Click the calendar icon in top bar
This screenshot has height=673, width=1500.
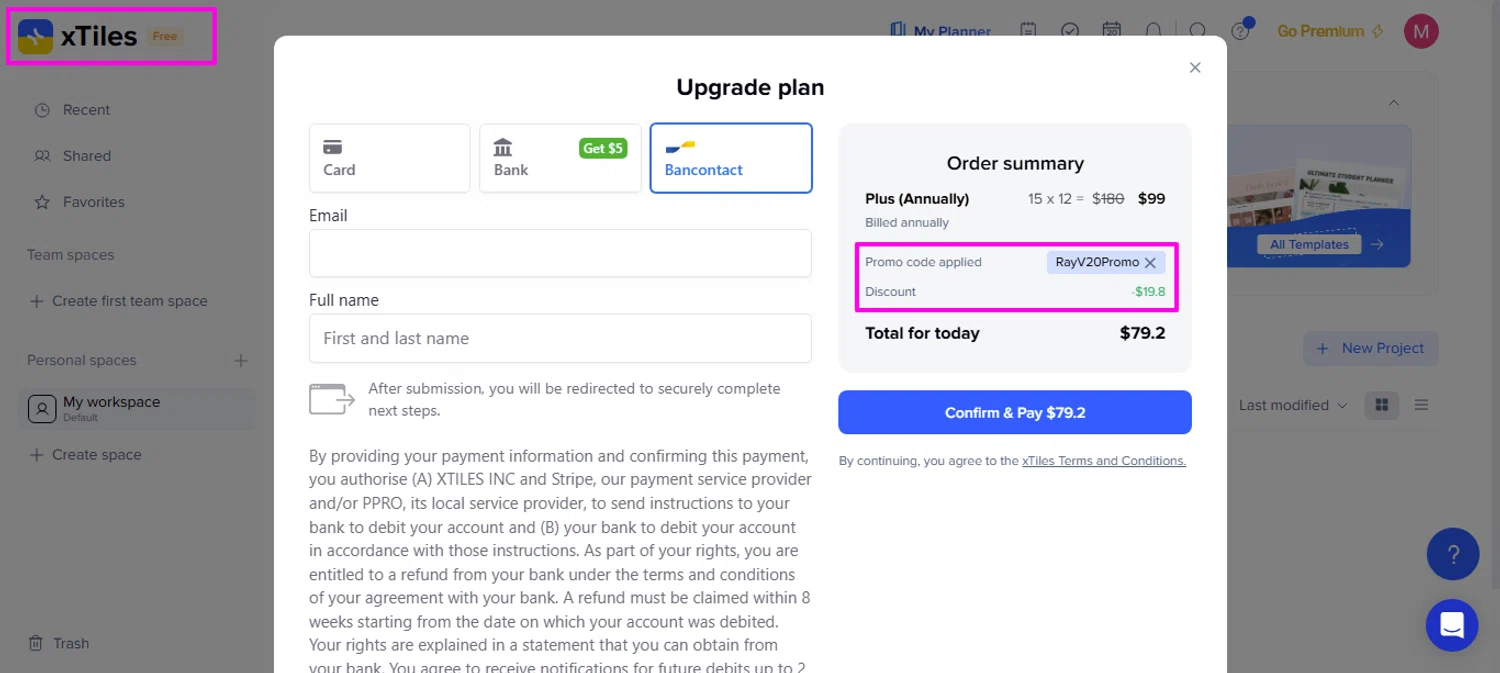[1111, 31]
